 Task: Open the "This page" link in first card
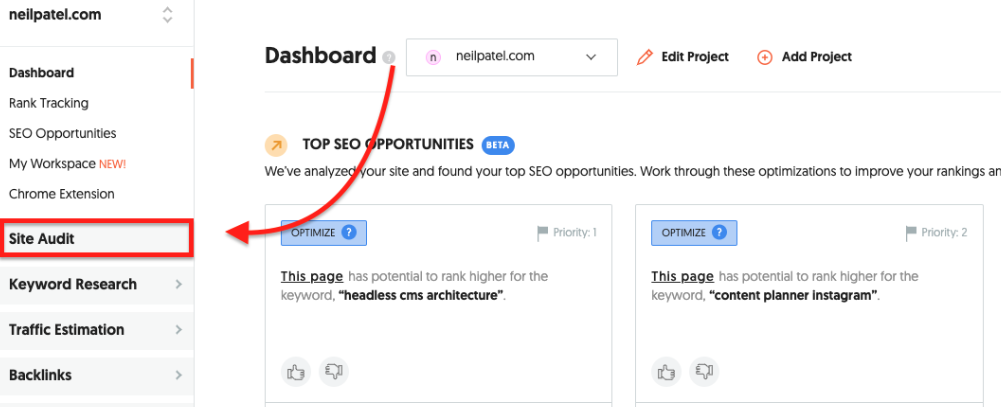pyautogui.click(x=312, y=277)
